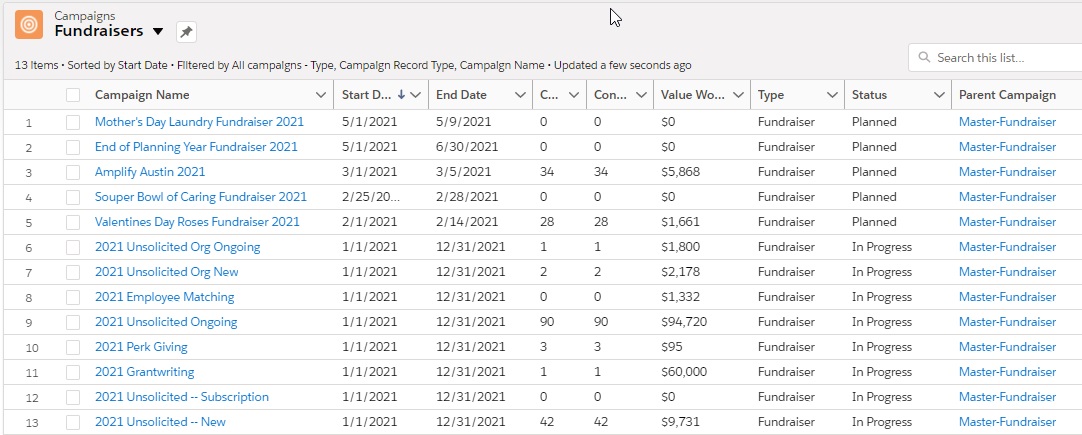
Task: Tick the 2021 Perk Giving row checkbox
Action: tap(73, 347)
